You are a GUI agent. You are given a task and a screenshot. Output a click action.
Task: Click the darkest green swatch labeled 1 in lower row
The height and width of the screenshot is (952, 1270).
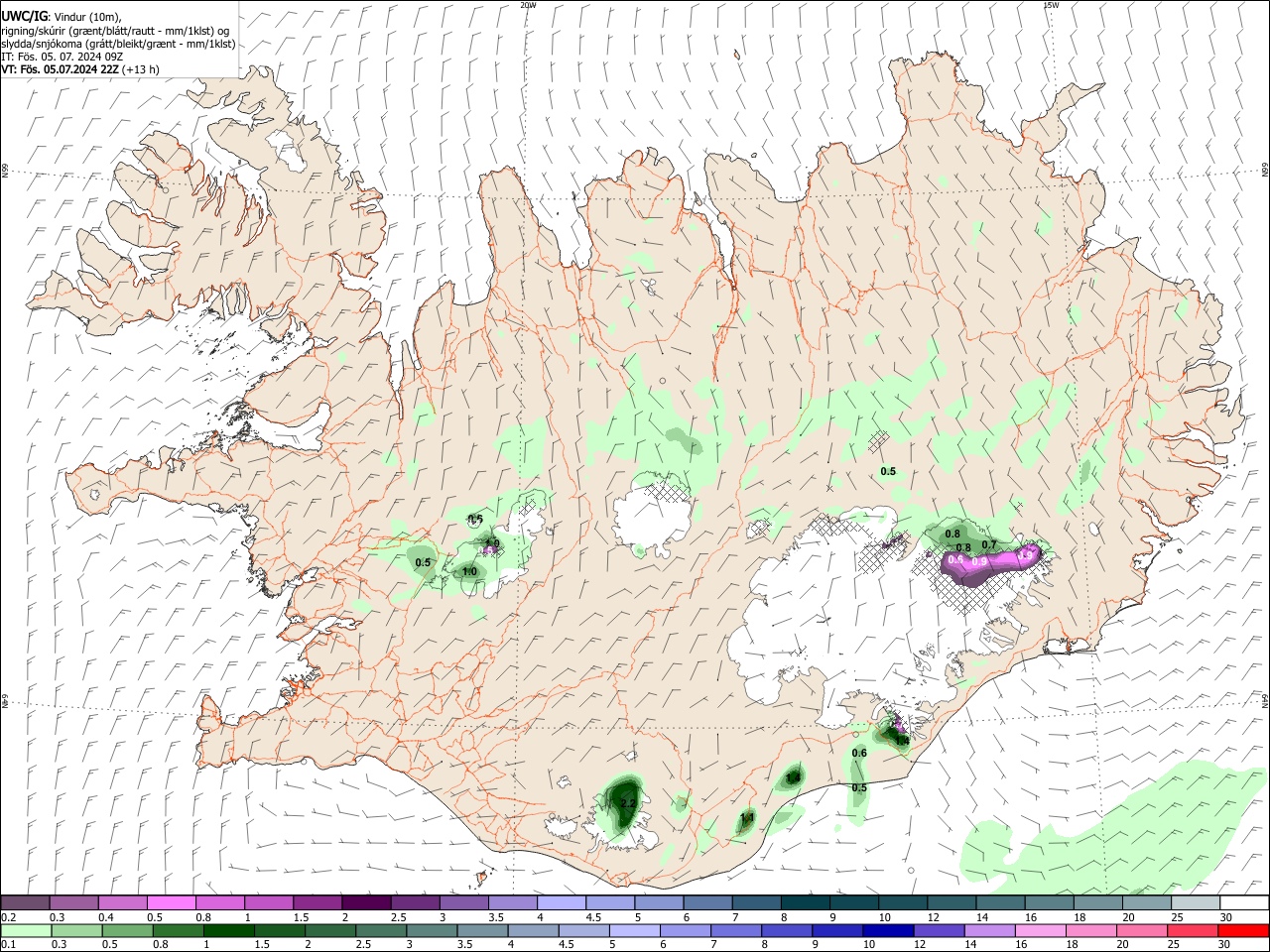coord(228,930)
